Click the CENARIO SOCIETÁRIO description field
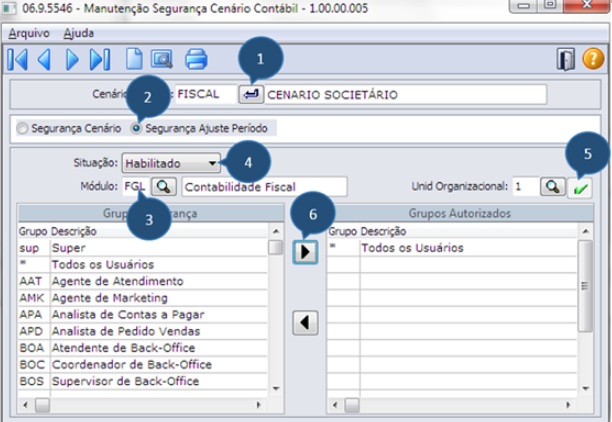Screen dimensions: 612x422 click(406, 94)
